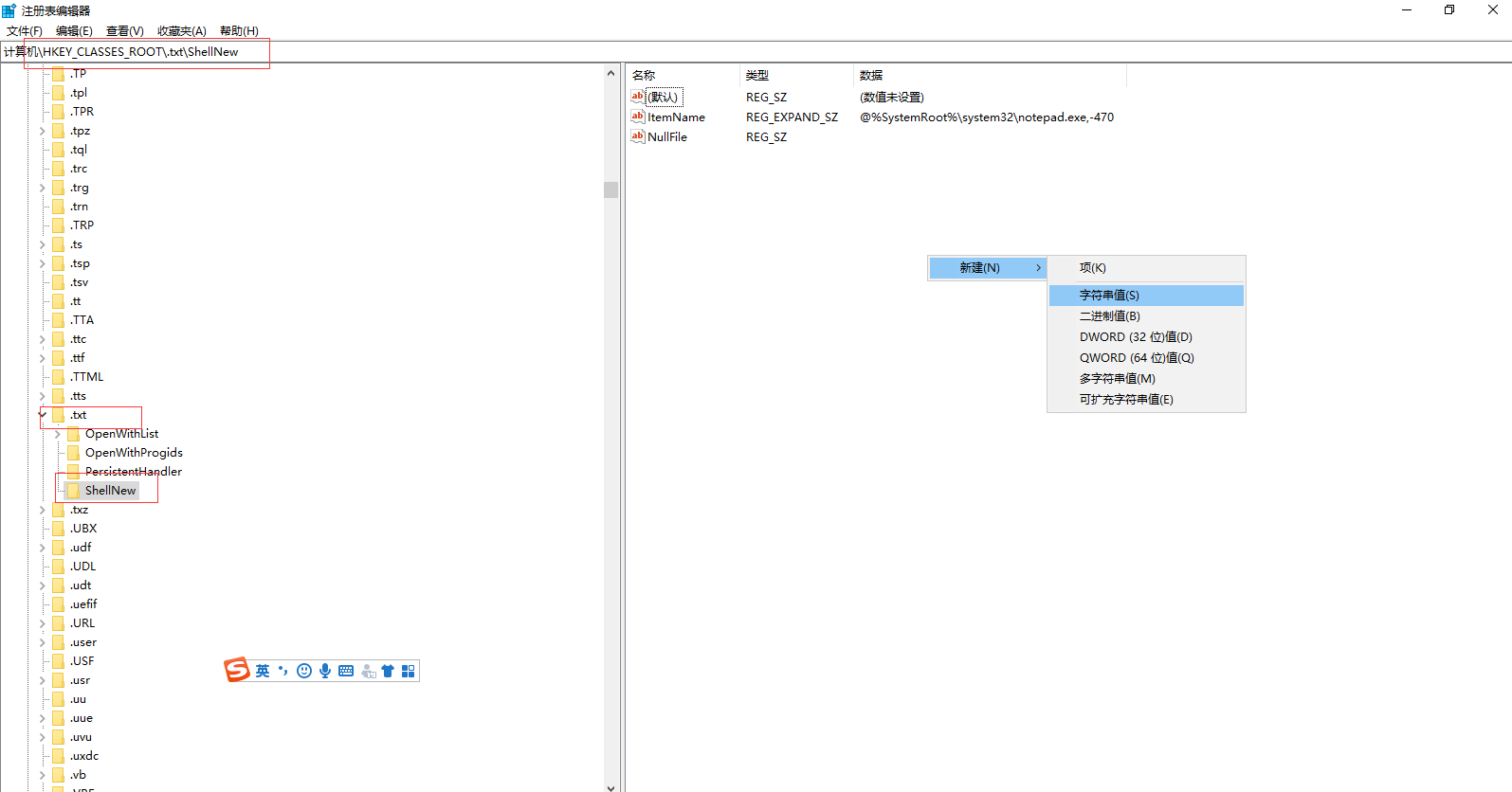Click the tree scroll up arrow
The height and width of the screenshot is (792, 1512).
(x=610, y=73)
